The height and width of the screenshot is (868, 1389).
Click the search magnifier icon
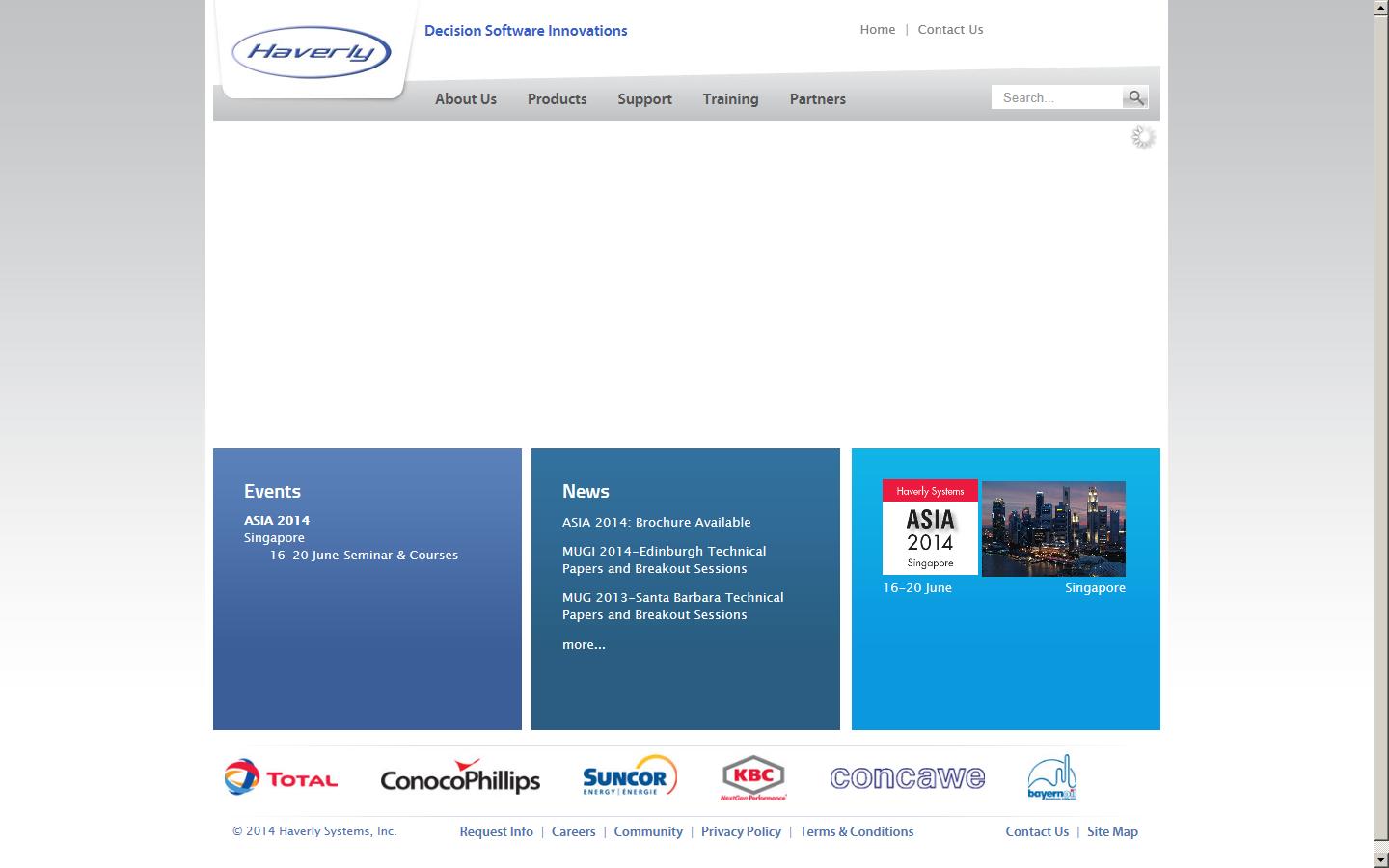pyautogui.click(x=1135, y=96)
